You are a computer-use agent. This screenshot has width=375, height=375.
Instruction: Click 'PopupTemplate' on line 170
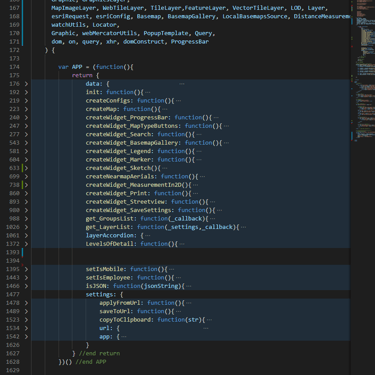point(166,33)
